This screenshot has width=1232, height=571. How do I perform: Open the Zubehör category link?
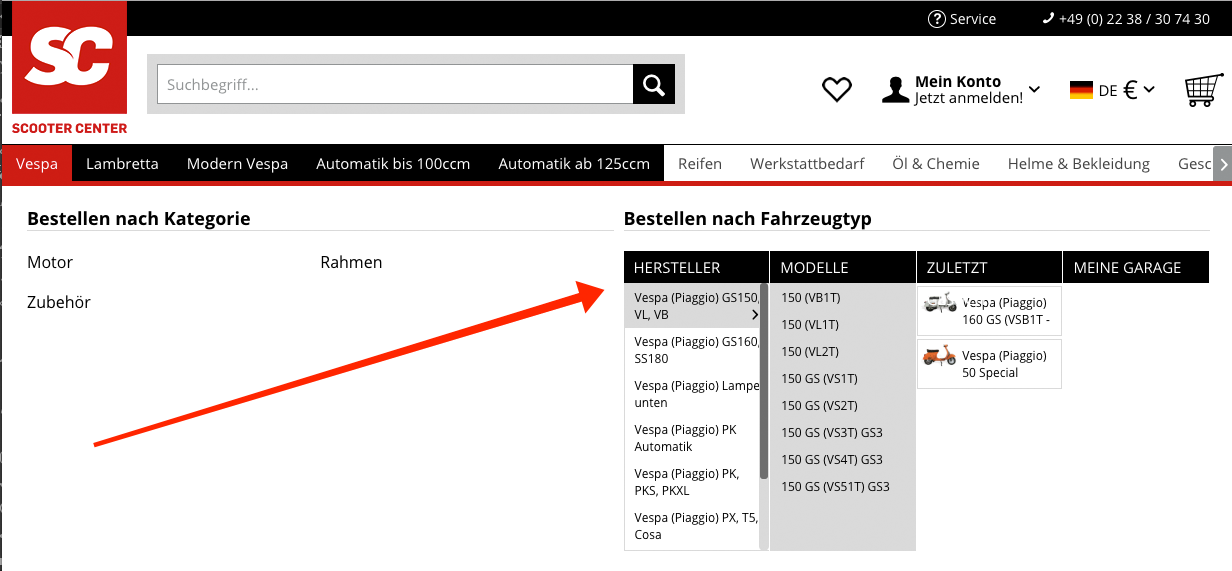pos(59,302)
